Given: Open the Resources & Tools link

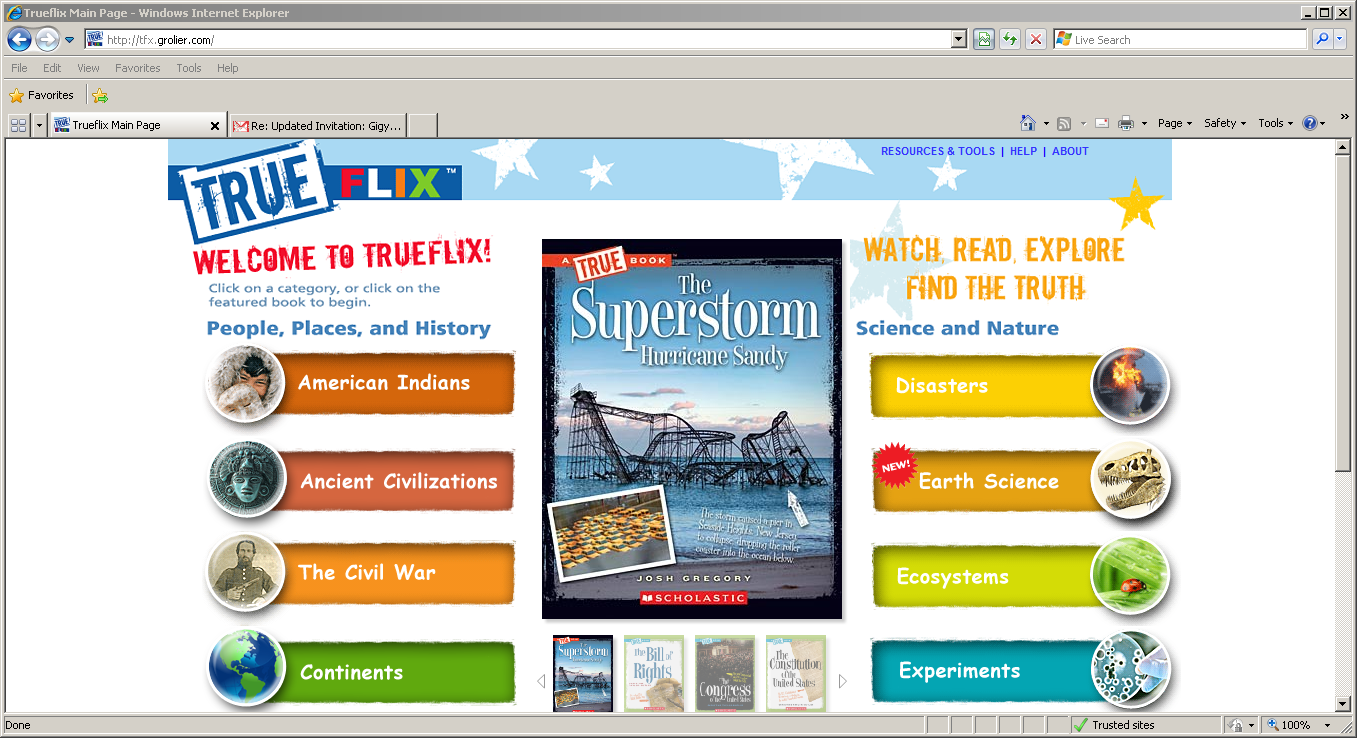Looking at the screenshot, I should tap(938, 152).
